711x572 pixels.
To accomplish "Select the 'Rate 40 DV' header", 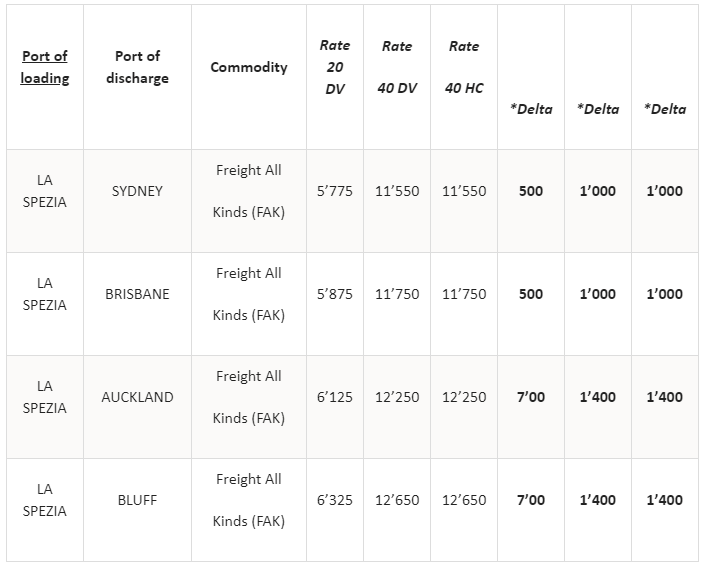I will click(397, 67).
